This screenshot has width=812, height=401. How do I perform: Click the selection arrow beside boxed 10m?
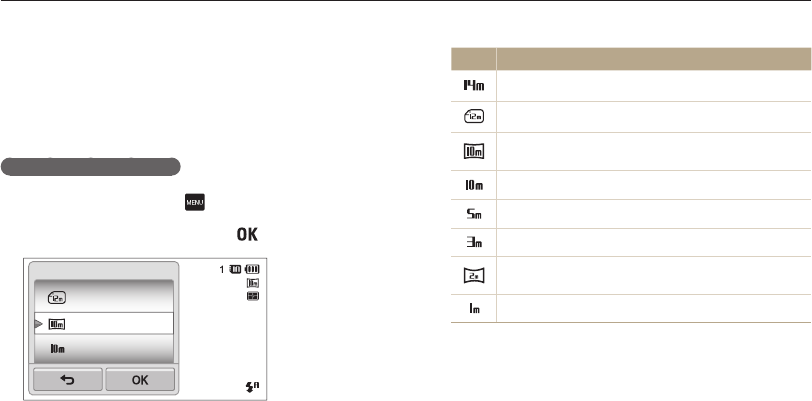coord(39,323)
